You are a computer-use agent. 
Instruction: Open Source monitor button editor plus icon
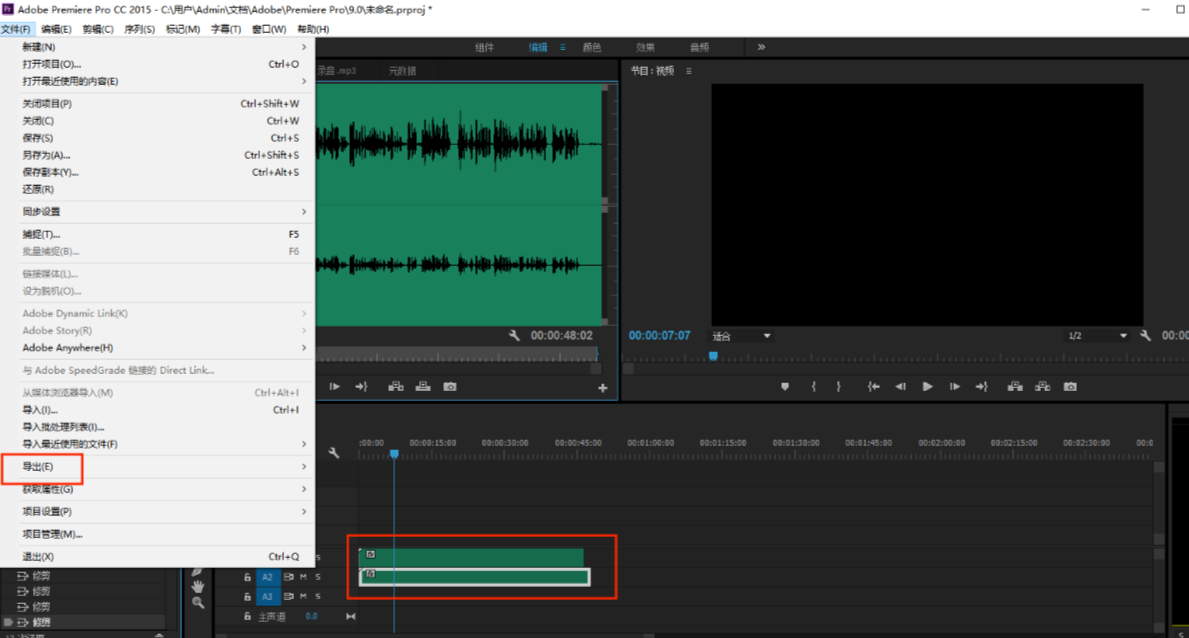click(603, 388)
